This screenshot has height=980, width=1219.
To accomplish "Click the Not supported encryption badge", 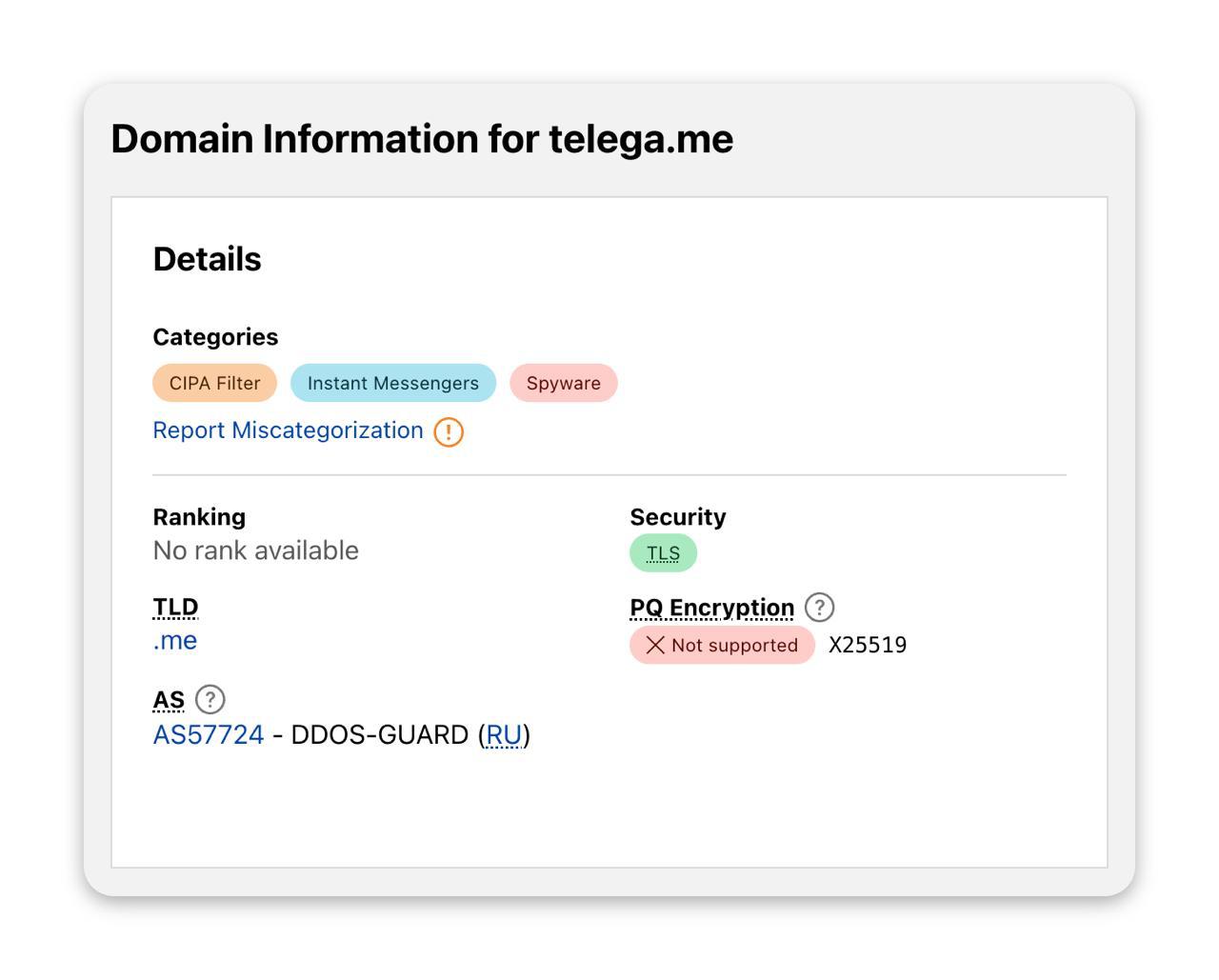I will [722, 645].
